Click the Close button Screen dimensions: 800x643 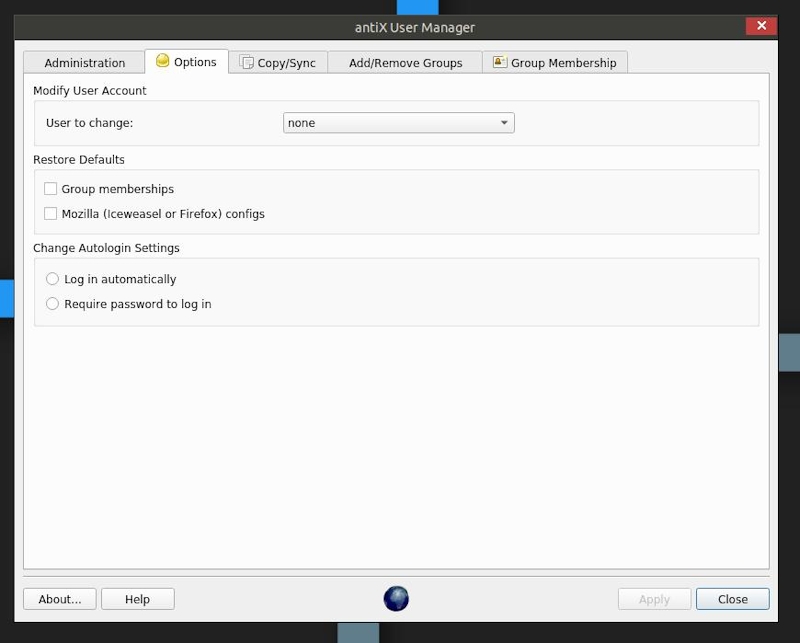coord(732,598)
